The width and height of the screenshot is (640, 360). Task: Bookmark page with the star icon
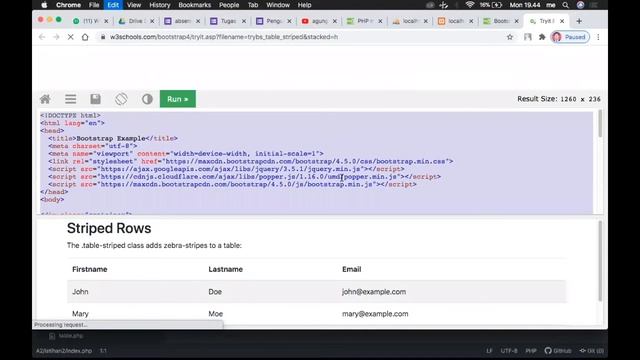click(510, 37)
